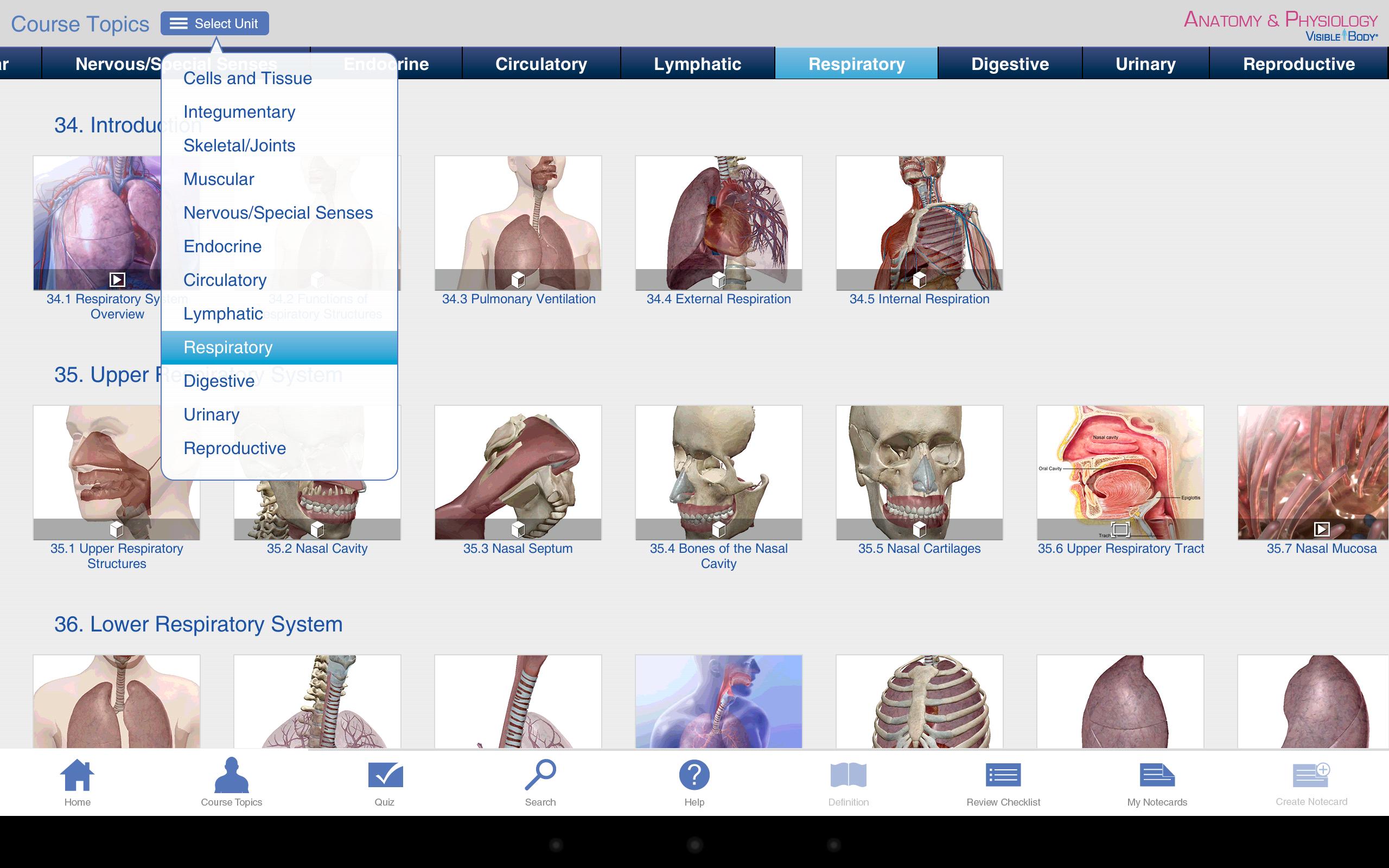Open the Help question mark icon

pyautogui.click(x=694, y=775)
